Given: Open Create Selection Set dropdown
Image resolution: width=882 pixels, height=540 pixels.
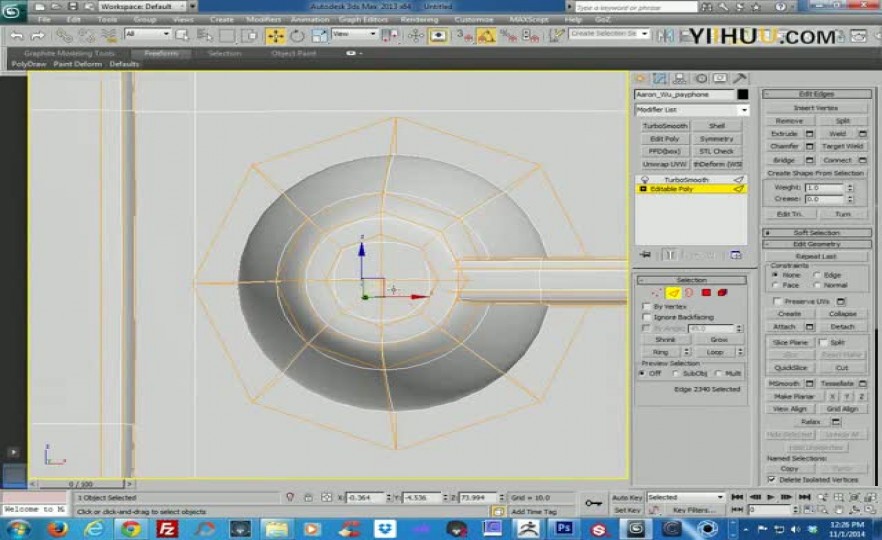Looking at the screenshot, I should [x=608, y=34].
